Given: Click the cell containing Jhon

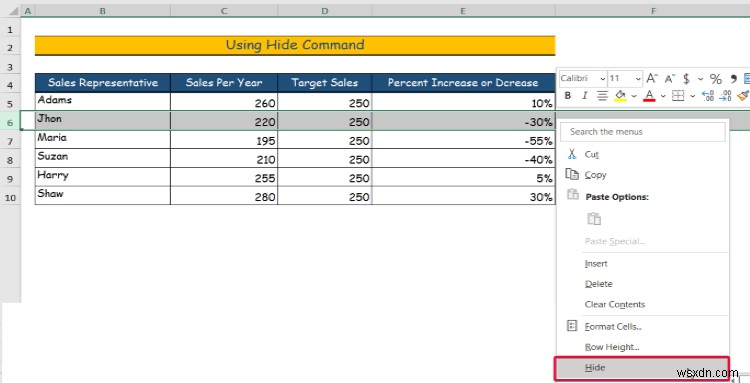Looking at the screenshot, I should pyautogui.click(x=103, y=120).
